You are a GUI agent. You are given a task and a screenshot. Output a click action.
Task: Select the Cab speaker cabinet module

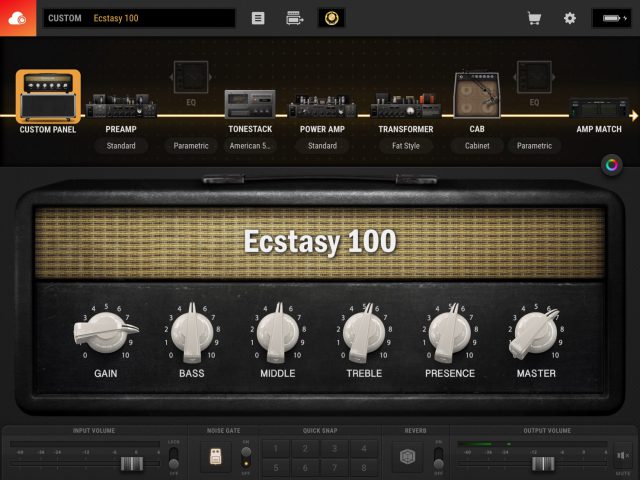click(x=477, y=95)
